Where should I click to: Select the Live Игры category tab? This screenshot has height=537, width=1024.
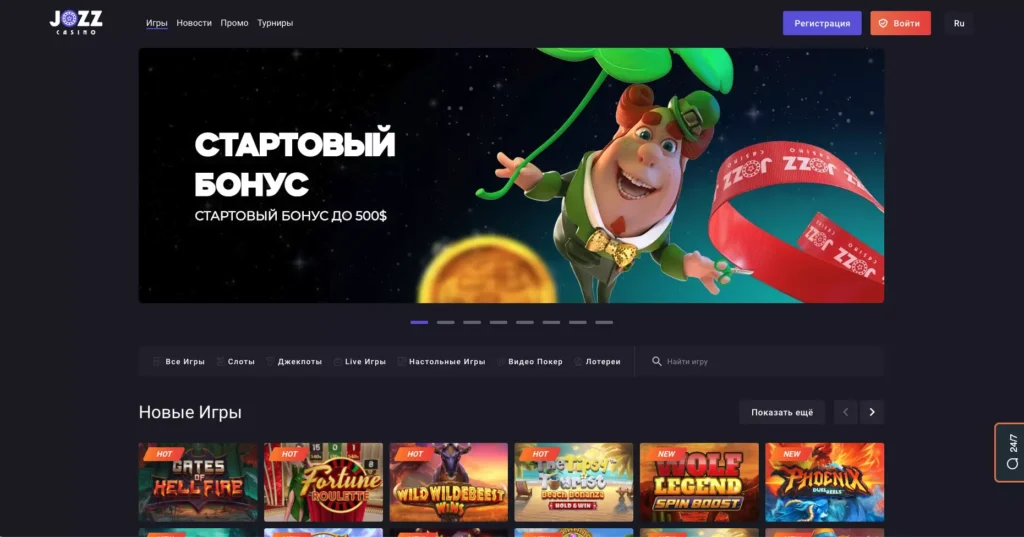[360, 361]
